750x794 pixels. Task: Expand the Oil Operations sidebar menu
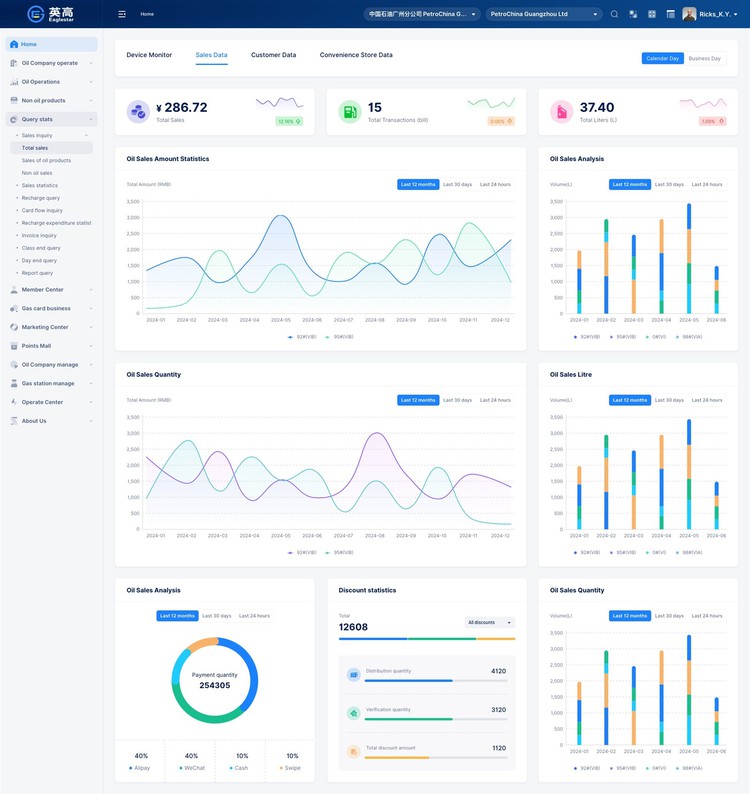click(50, 82)
